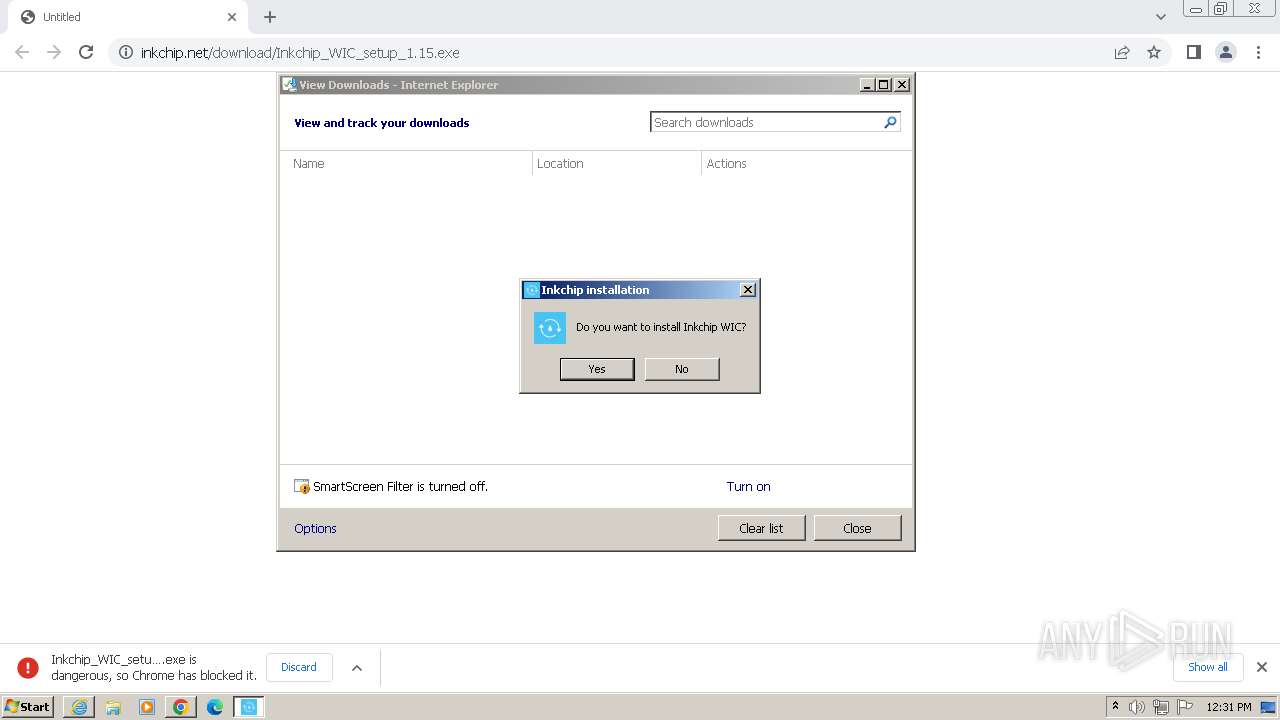This screenshot has height=720, width=1280.
Task: Click the Location column header
Action: pyautogui.click(x=560, y=163)
